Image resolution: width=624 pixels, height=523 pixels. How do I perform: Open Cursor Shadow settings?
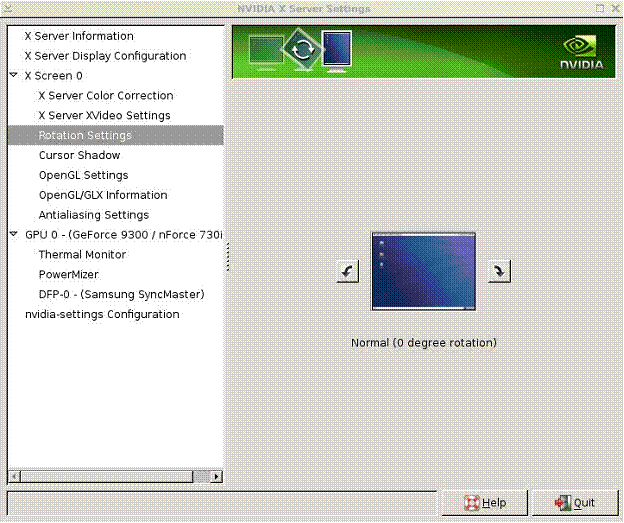pos(80,155)
